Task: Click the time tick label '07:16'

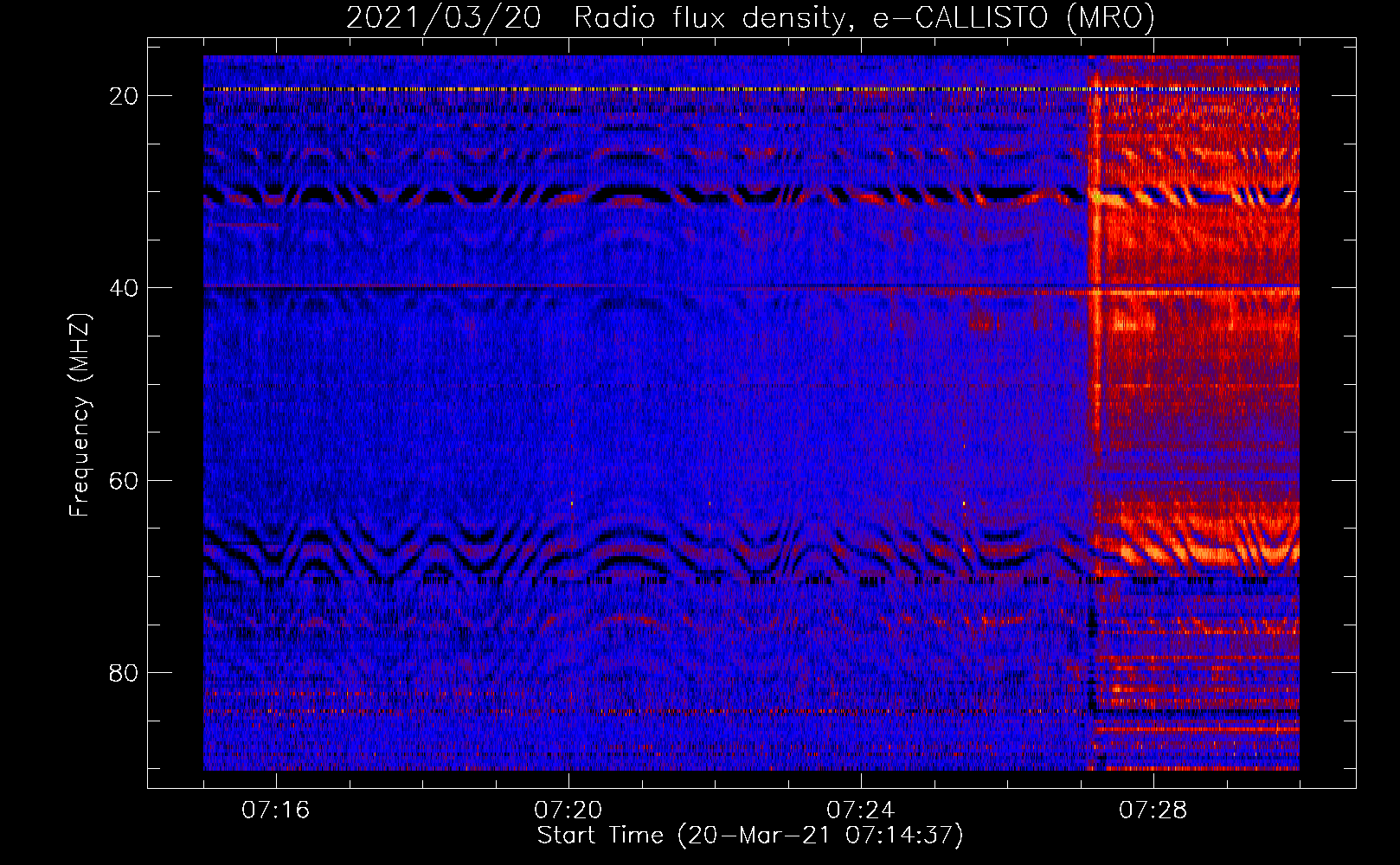Action: click(276, 811)
